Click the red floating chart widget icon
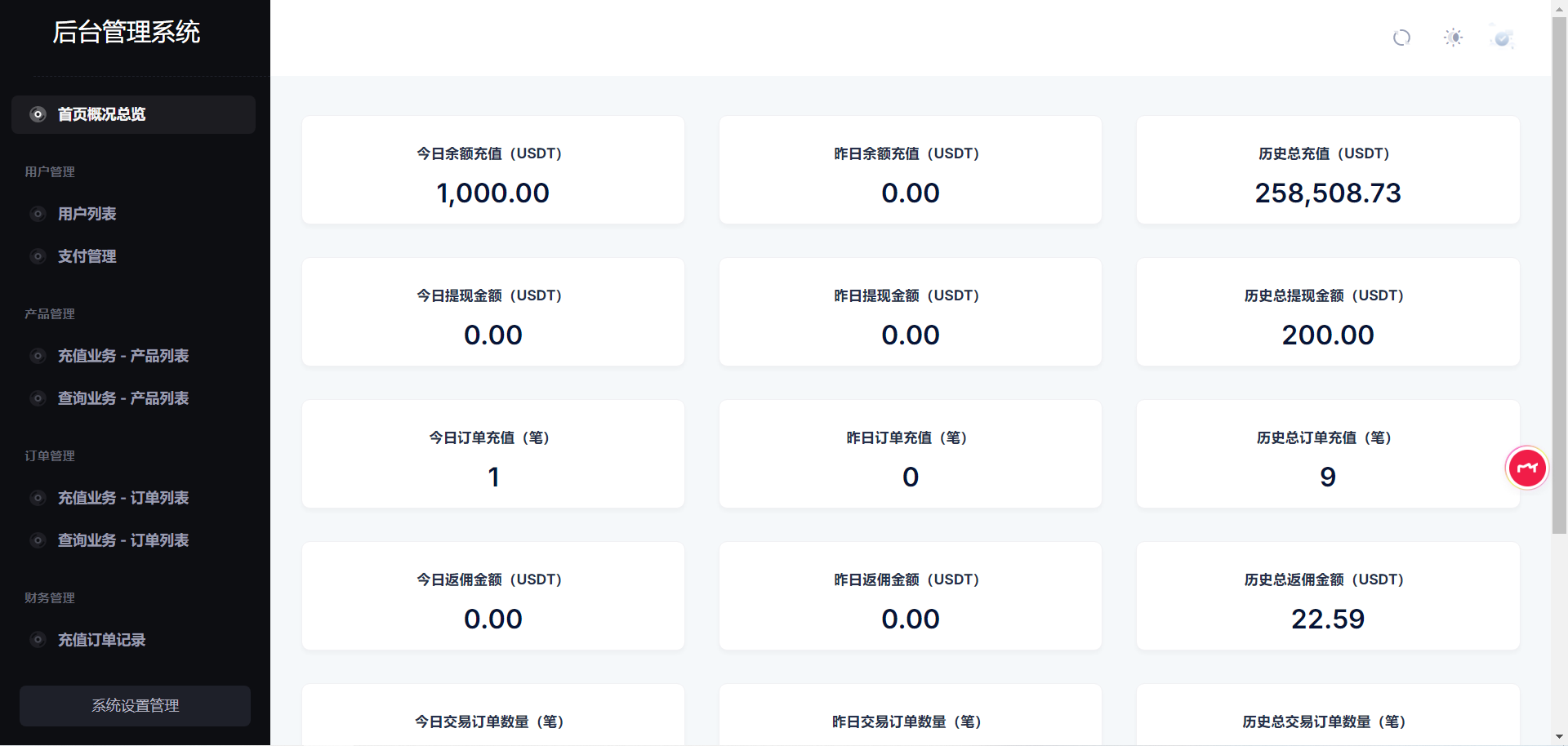 click(x=1526, y=468)
